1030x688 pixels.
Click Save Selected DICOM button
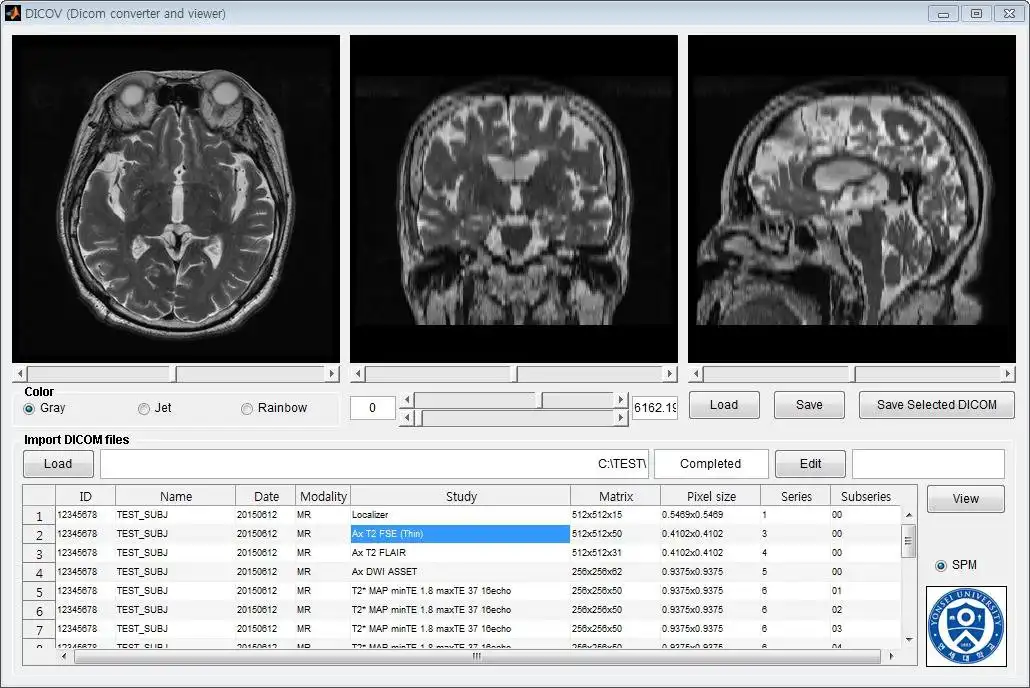click(937, 405)
